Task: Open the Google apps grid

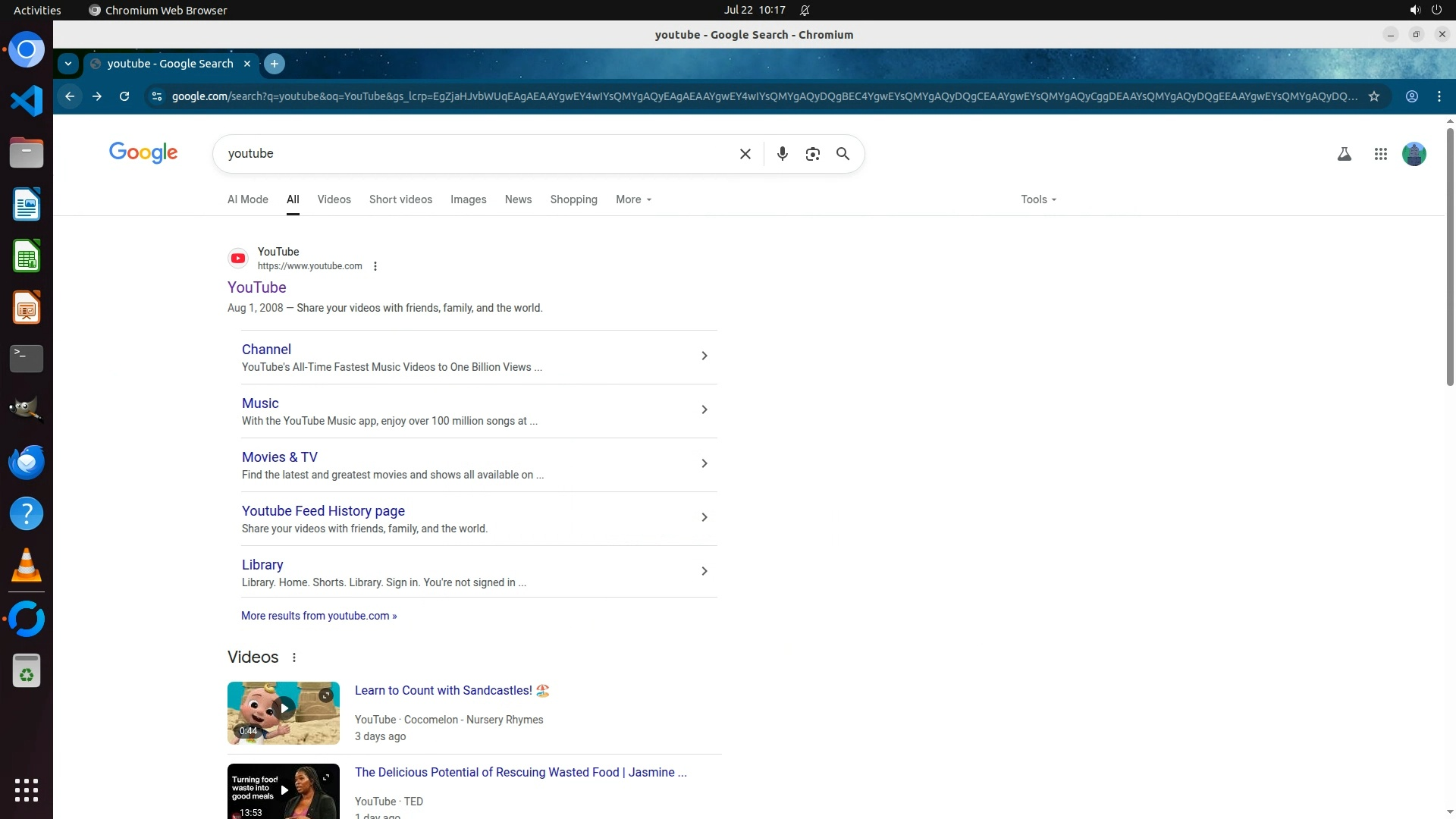Action: pos(1380,154)
